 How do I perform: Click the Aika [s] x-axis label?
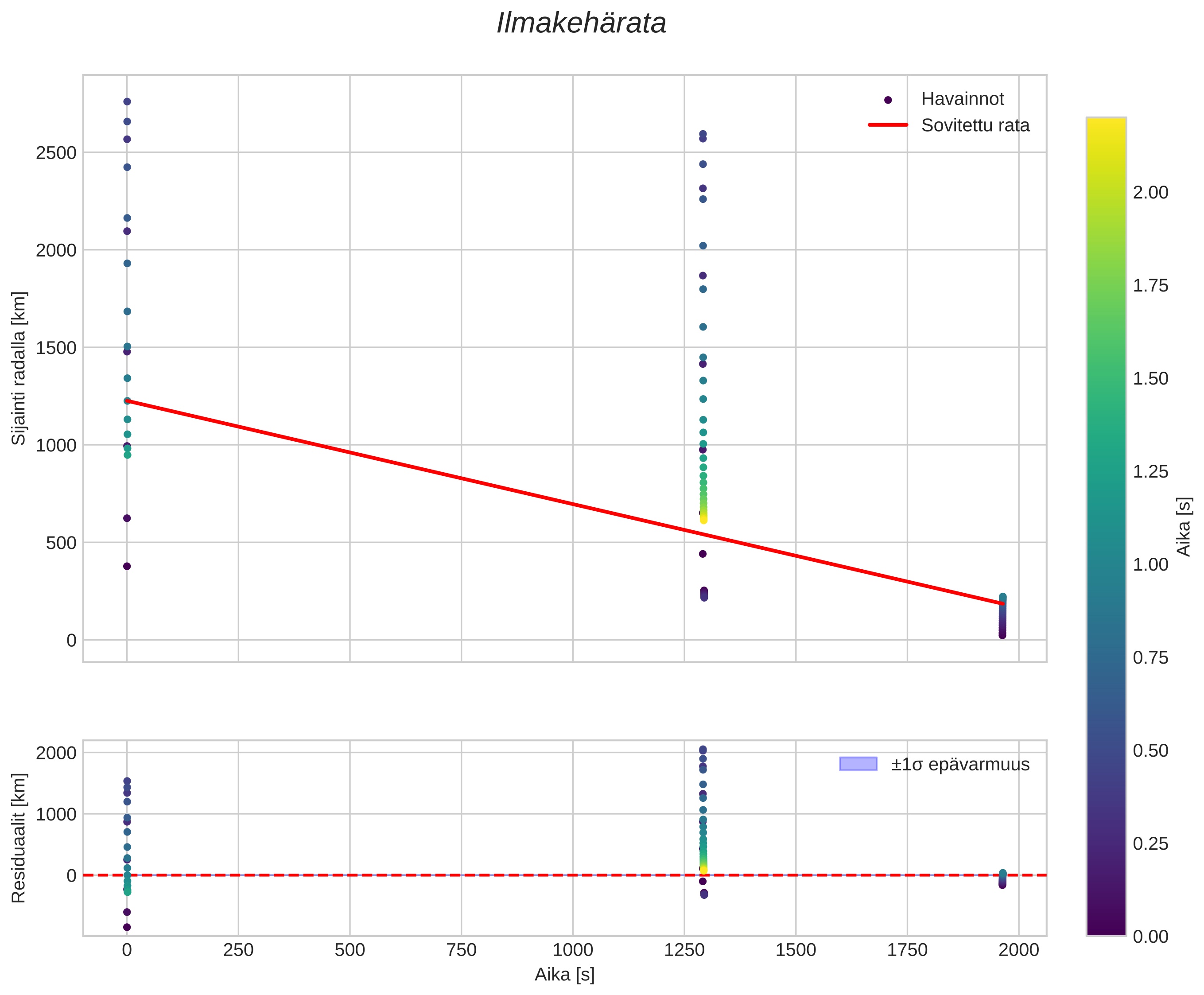564,975
